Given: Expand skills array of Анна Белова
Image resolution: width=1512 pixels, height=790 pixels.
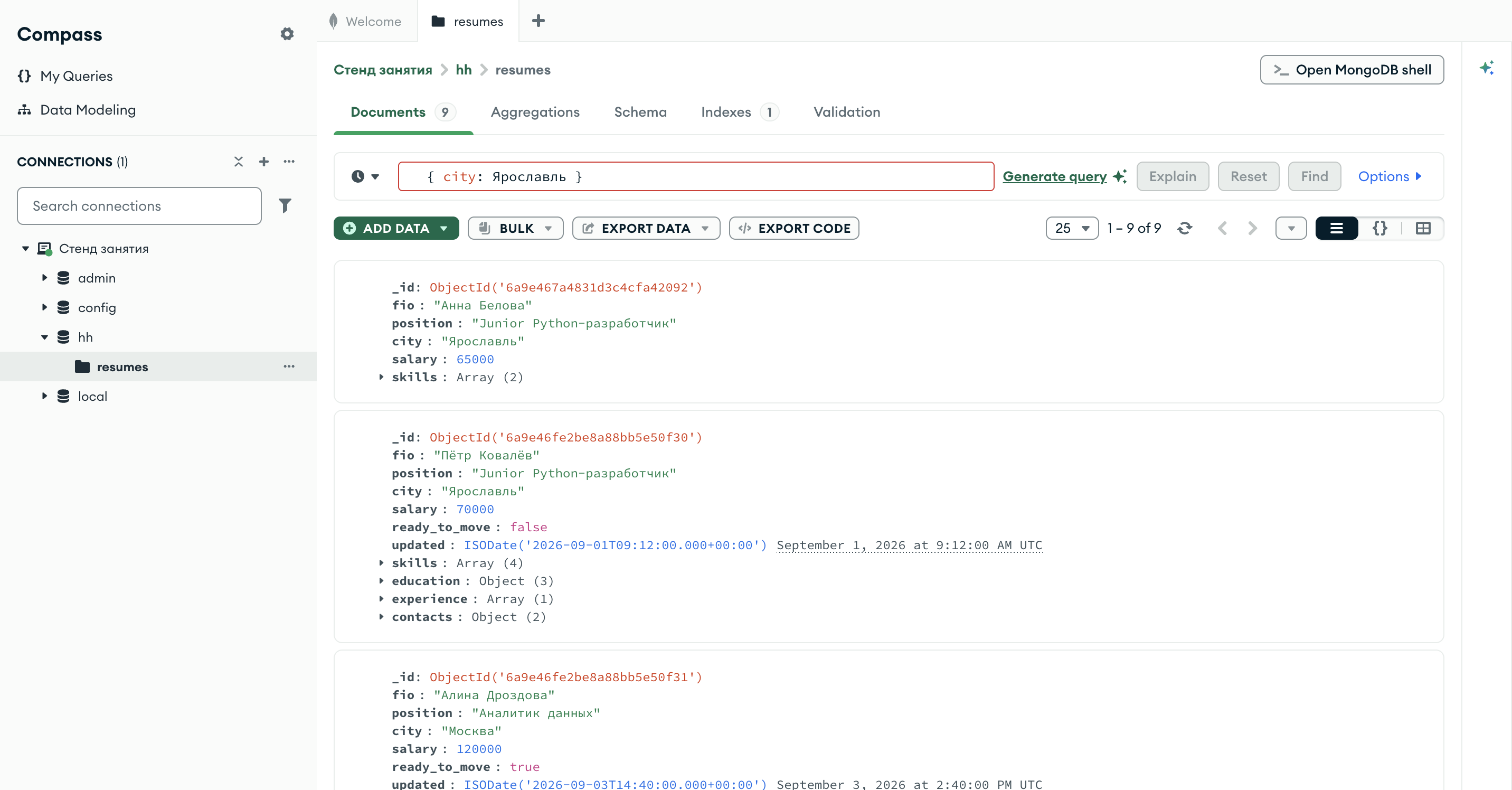Looking at the screenshot, I should tap(382, 377).
